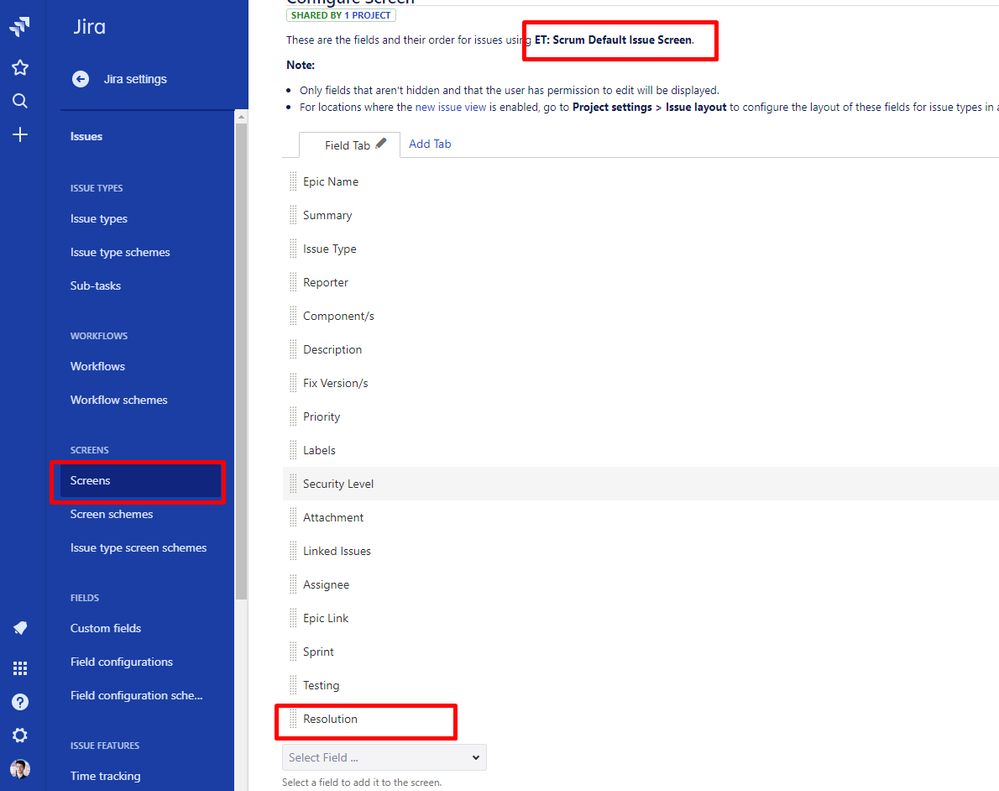Open Time tracking settings
Viewport: 999px width, 791px height.
(x=105, y=776)
